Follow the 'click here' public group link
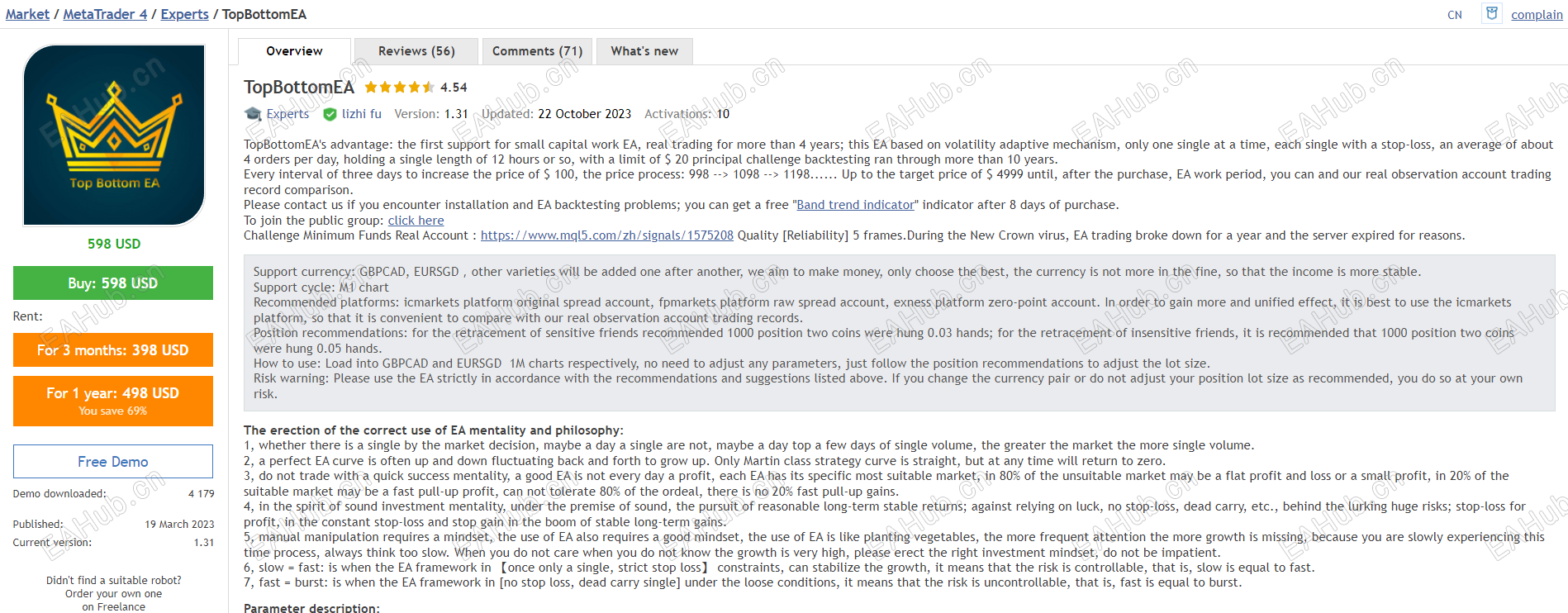Screen dimensions: 1568x613 coord(416,221)
